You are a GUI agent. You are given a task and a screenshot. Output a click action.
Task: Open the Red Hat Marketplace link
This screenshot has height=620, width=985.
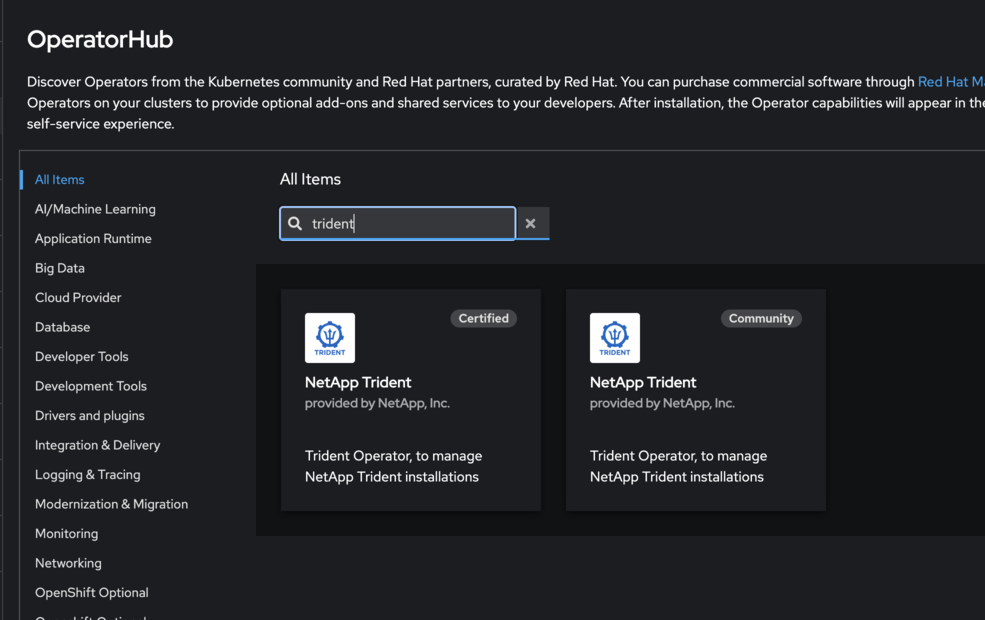tap(950, 82)
